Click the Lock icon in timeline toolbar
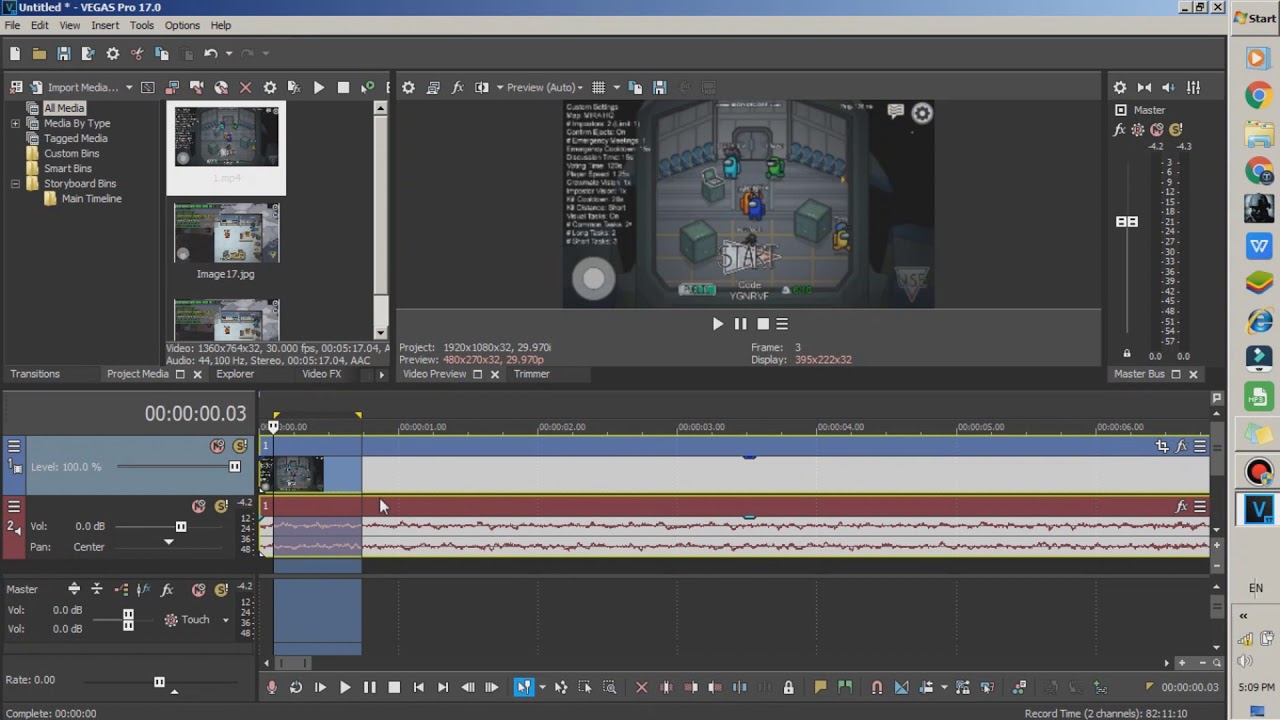The width and height of the screenshot is (1280, 720). point(788,687)
